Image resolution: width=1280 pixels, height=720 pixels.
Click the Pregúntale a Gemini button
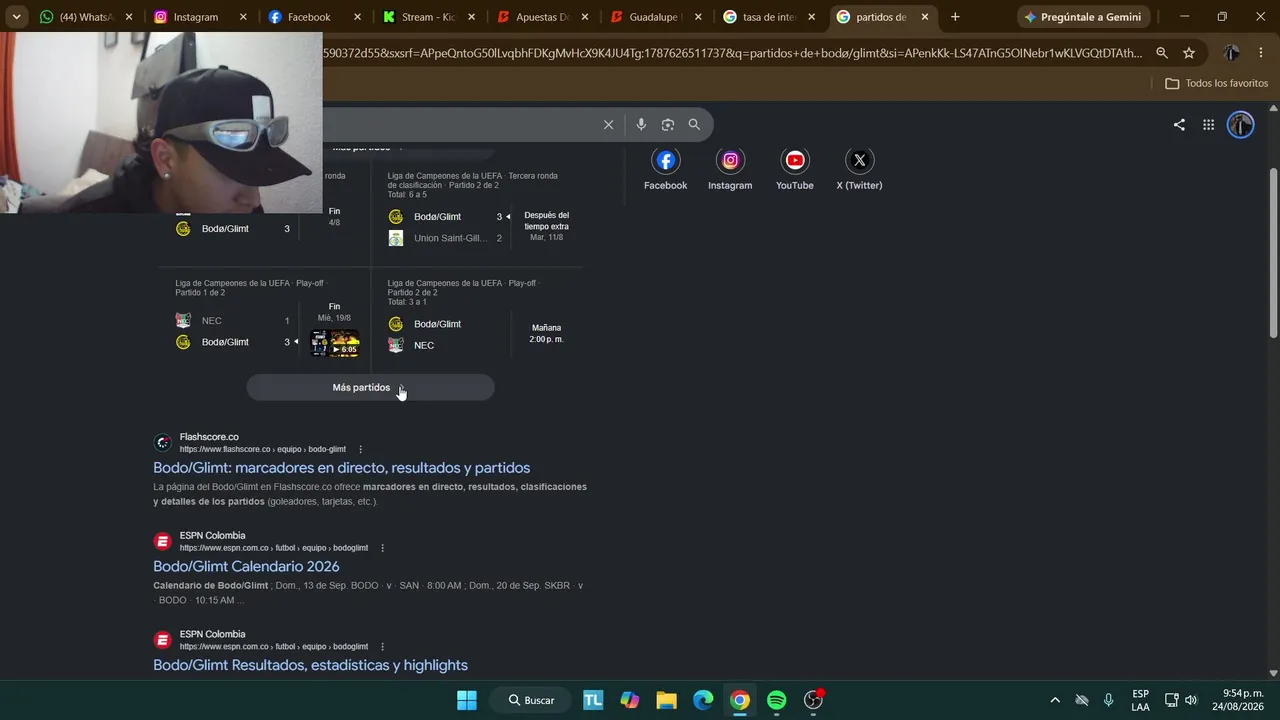(x=1084, y=17)
